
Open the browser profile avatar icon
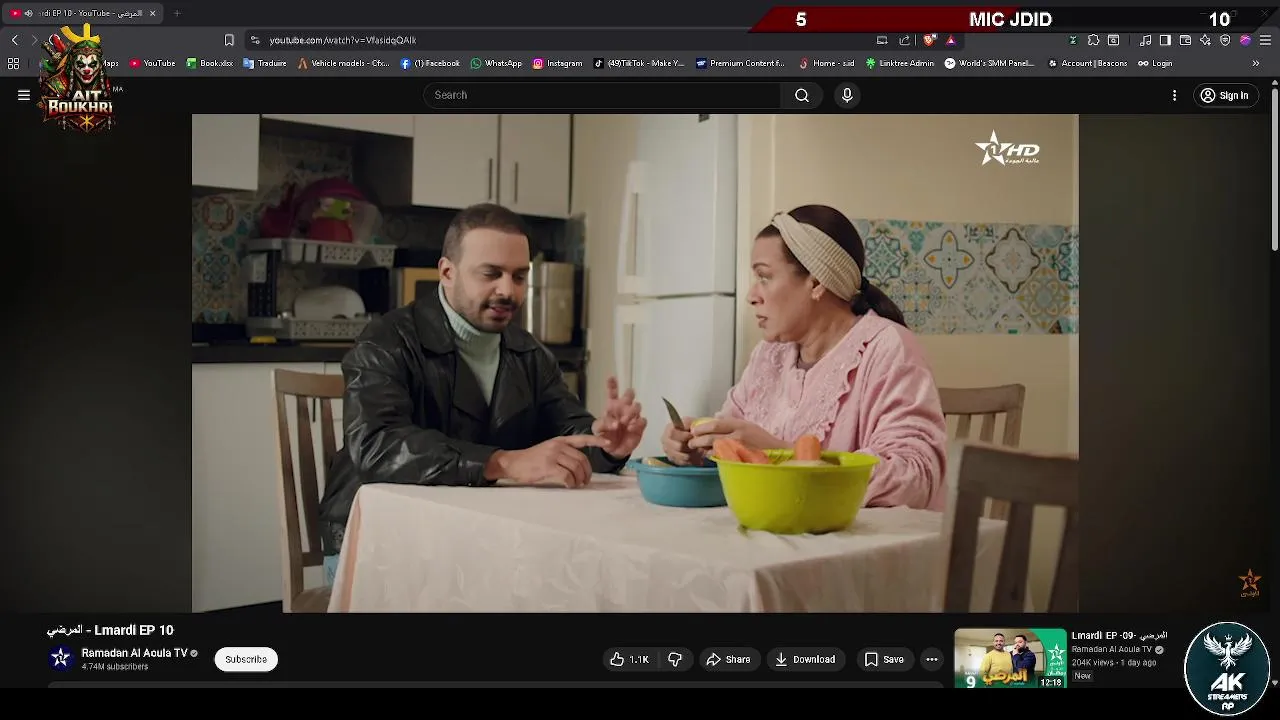tap(1245, 40)
